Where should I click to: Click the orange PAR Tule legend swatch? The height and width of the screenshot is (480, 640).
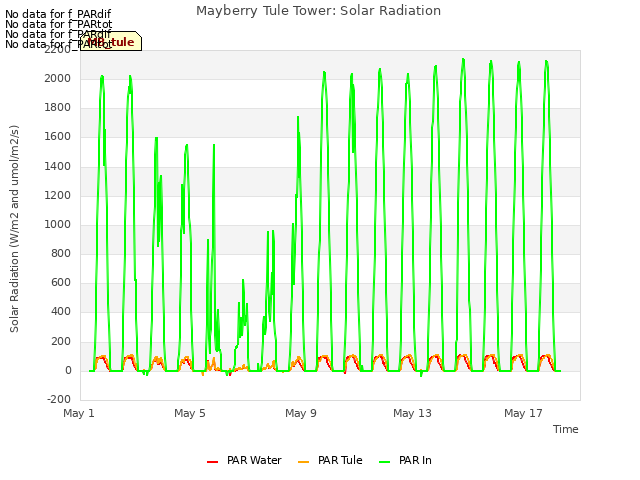point(303,462)
